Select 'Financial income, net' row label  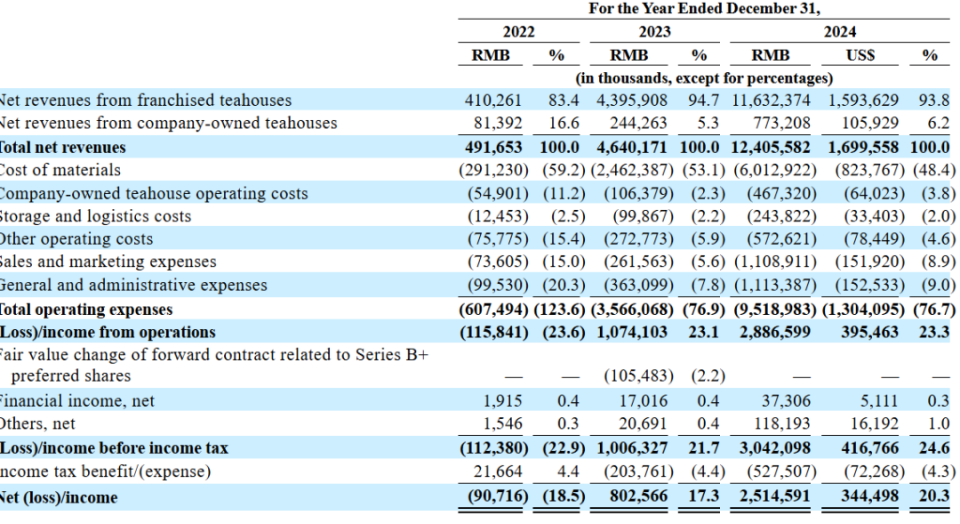77,401
